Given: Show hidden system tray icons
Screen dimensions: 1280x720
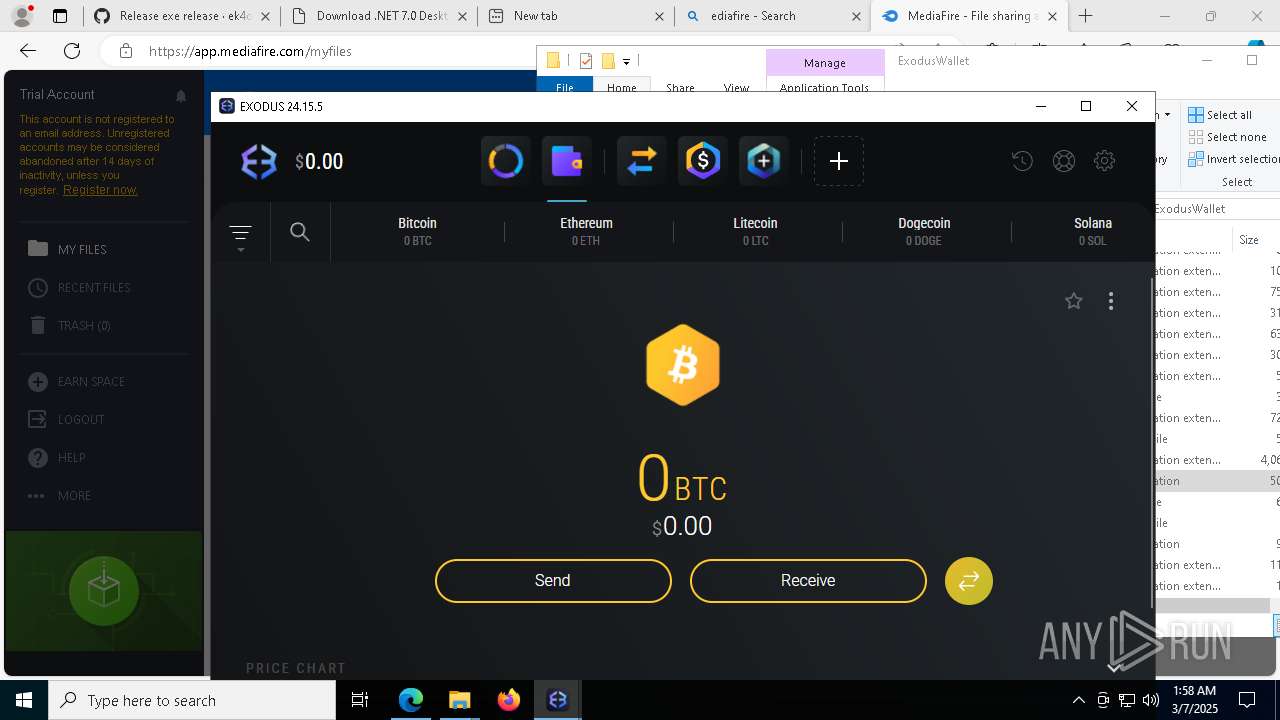Looking at the screenshot, I should 1078,700.
